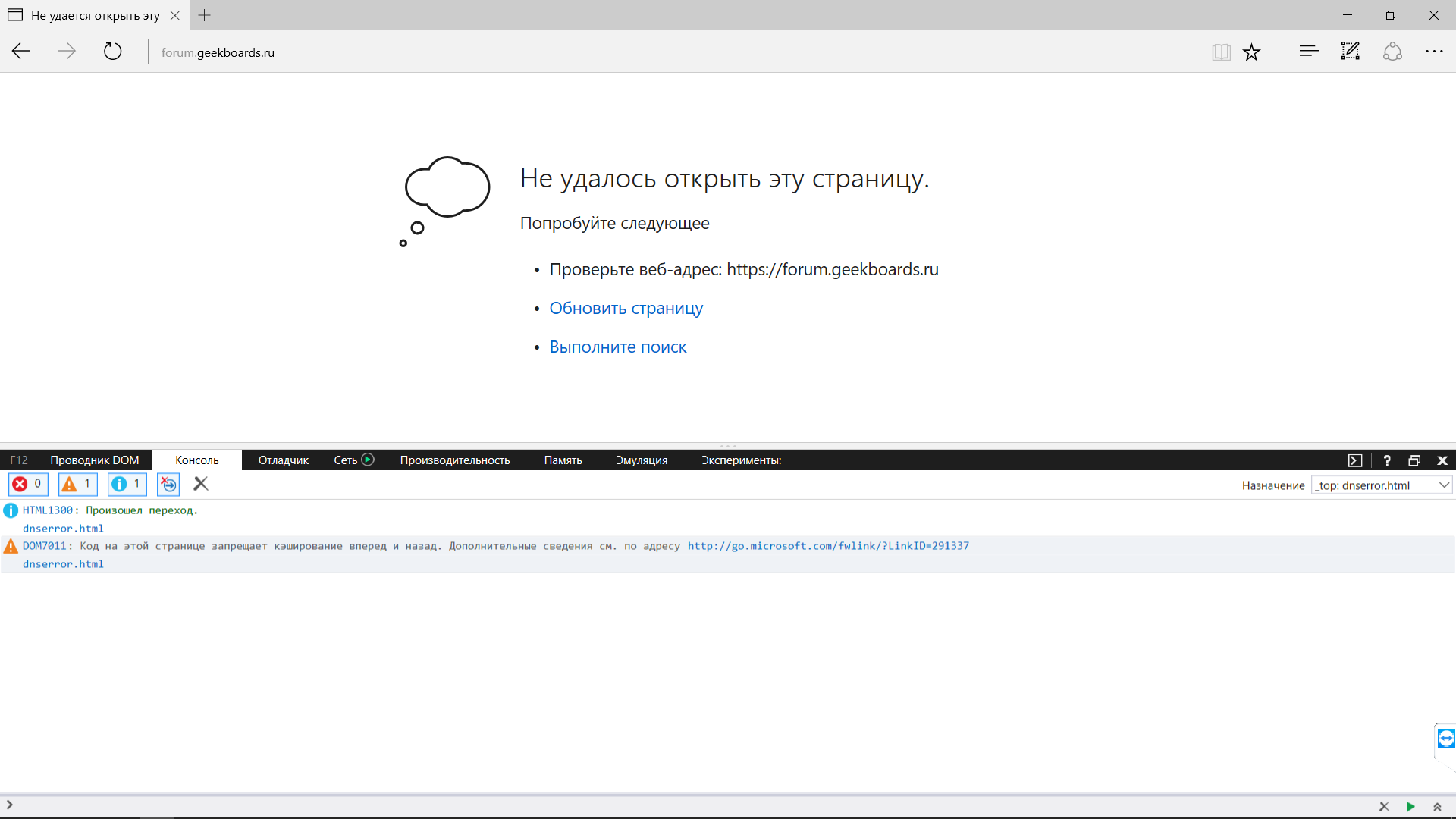
Task: Refresh the page with reload icon
Action: (x=112, y=52)
